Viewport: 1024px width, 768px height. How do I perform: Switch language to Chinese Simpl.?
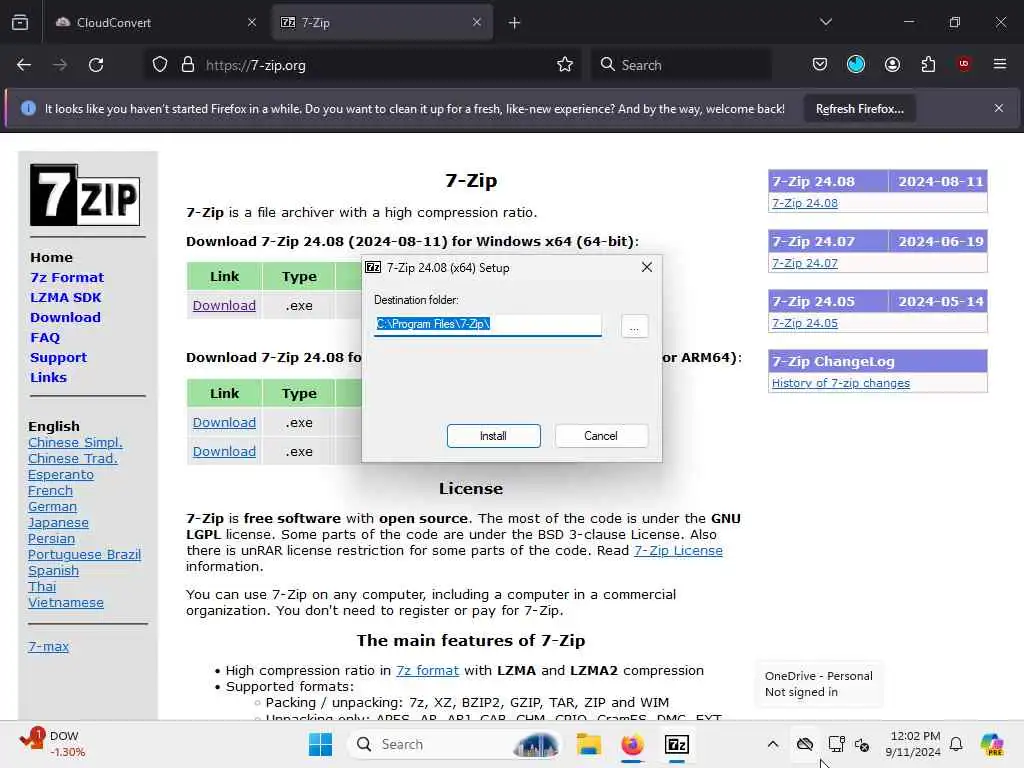pyautogui.click(x=75, y=443)
